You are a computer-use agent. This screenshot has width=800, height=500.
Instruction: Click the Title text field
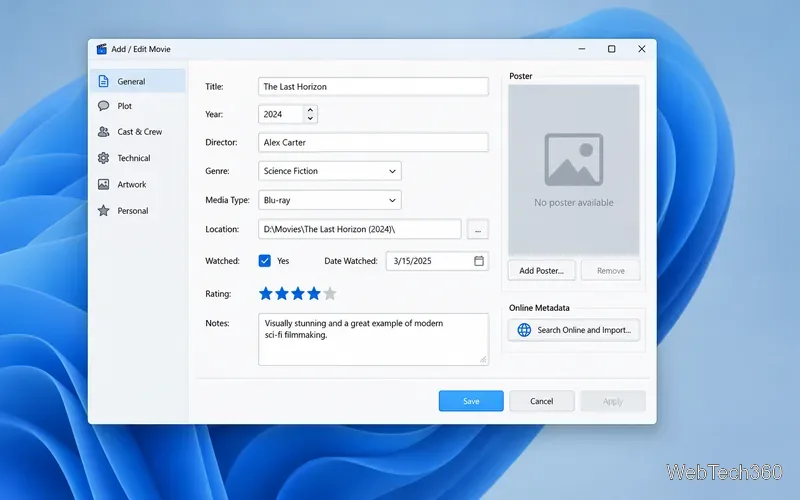coord(373,87)
